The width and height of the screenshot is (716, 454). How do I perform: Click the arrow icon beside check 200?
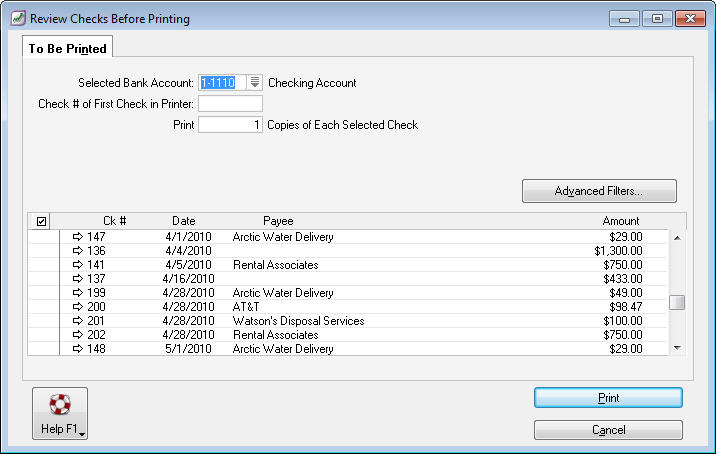click(x=78, y=306)
